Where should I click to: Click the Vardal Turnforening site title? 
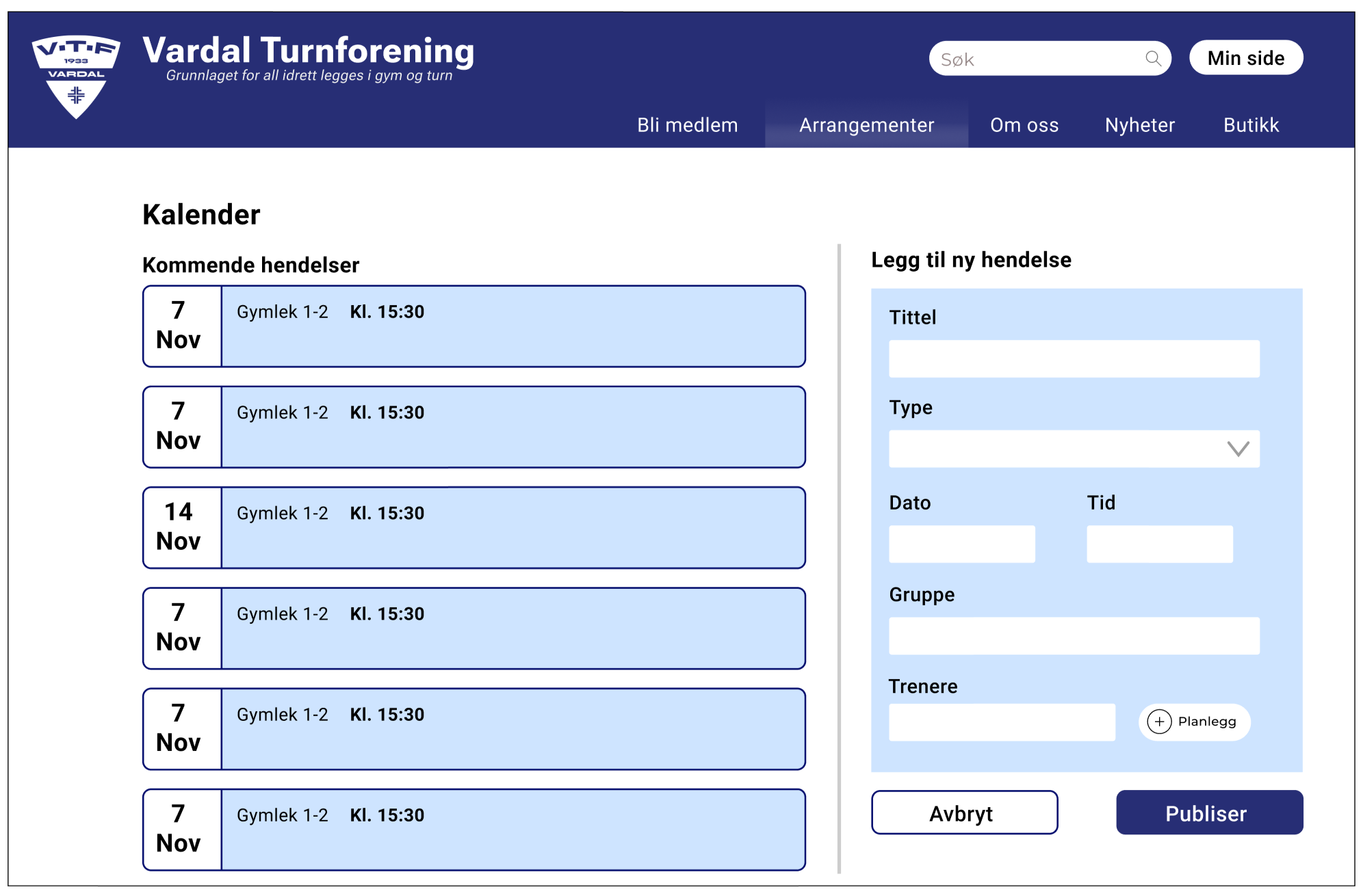pos(308,51)
